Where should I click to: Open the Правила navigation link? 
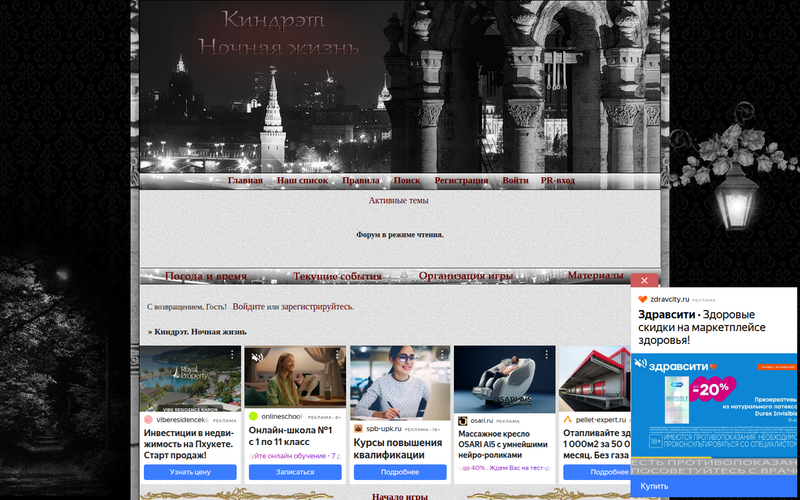[361, 181]
